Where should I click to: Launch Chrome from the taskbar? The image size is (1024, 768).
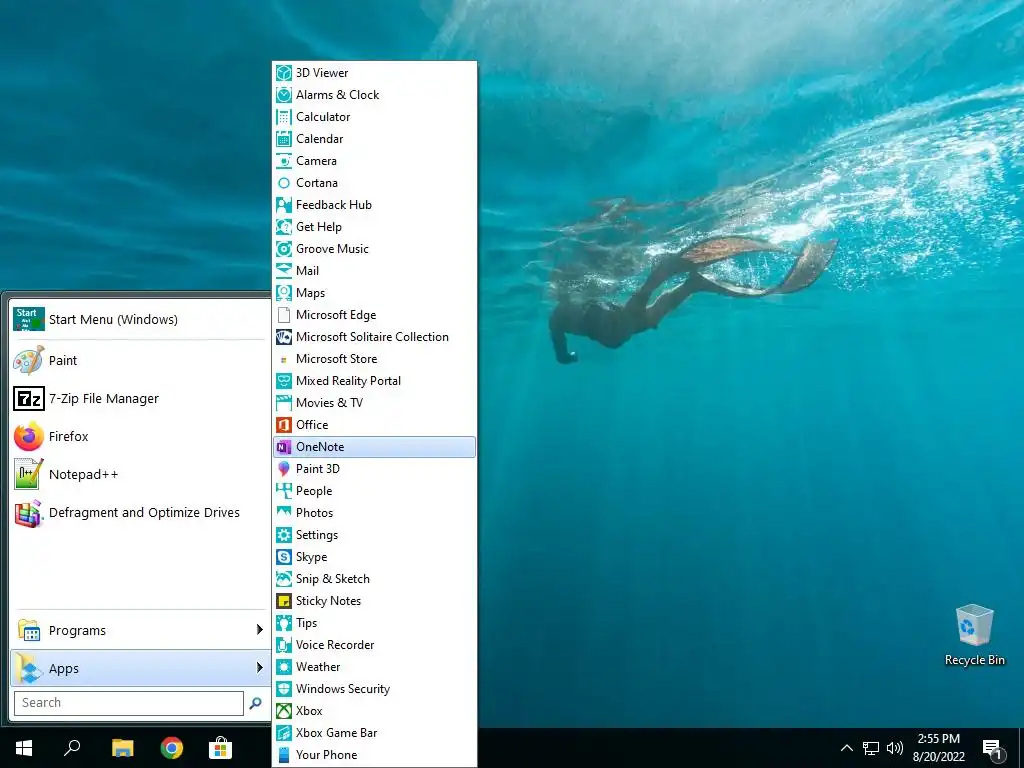[172, 748]
